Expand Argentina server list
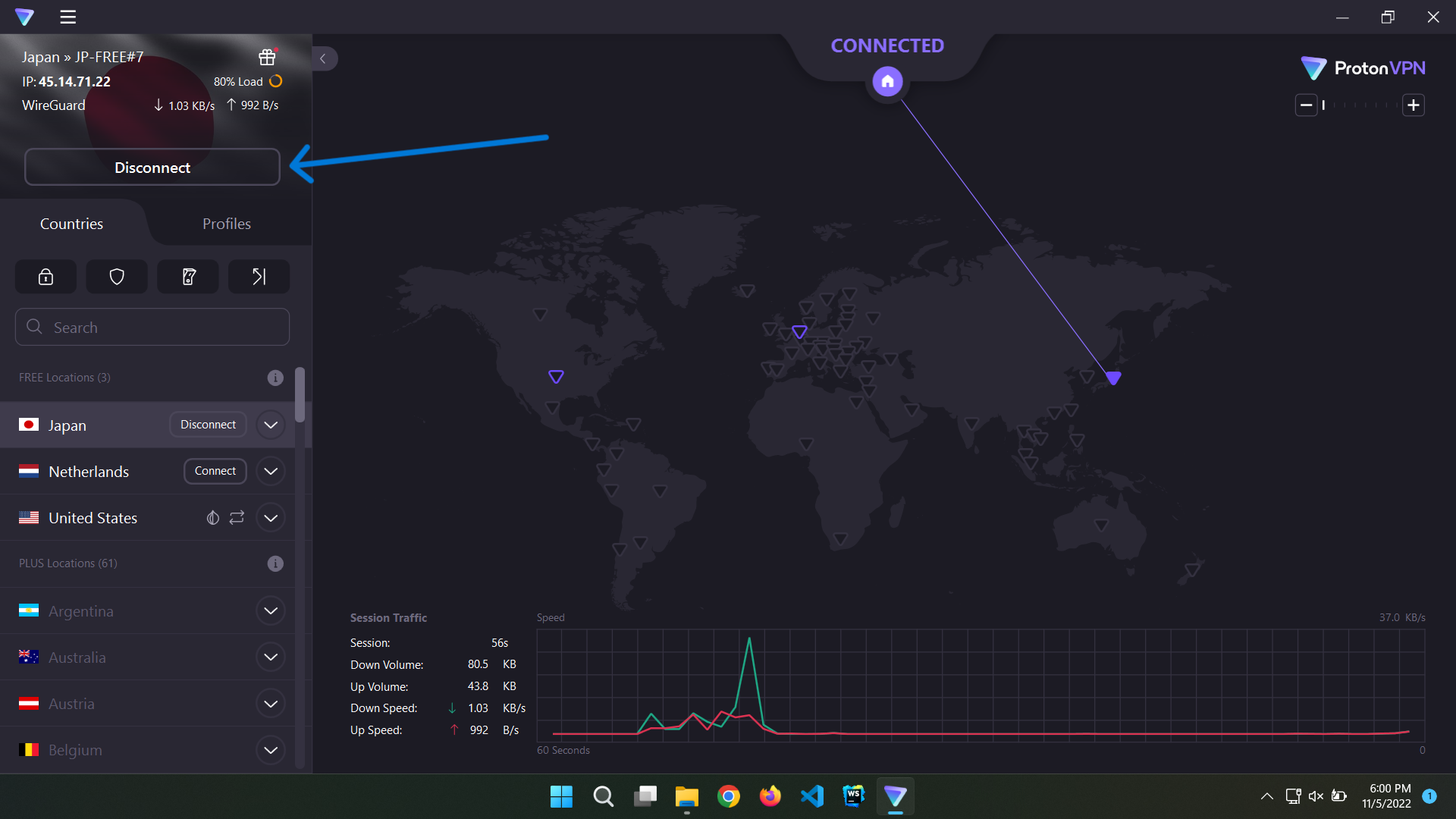The image size is (1456, 819). click(x=271, y=611)
